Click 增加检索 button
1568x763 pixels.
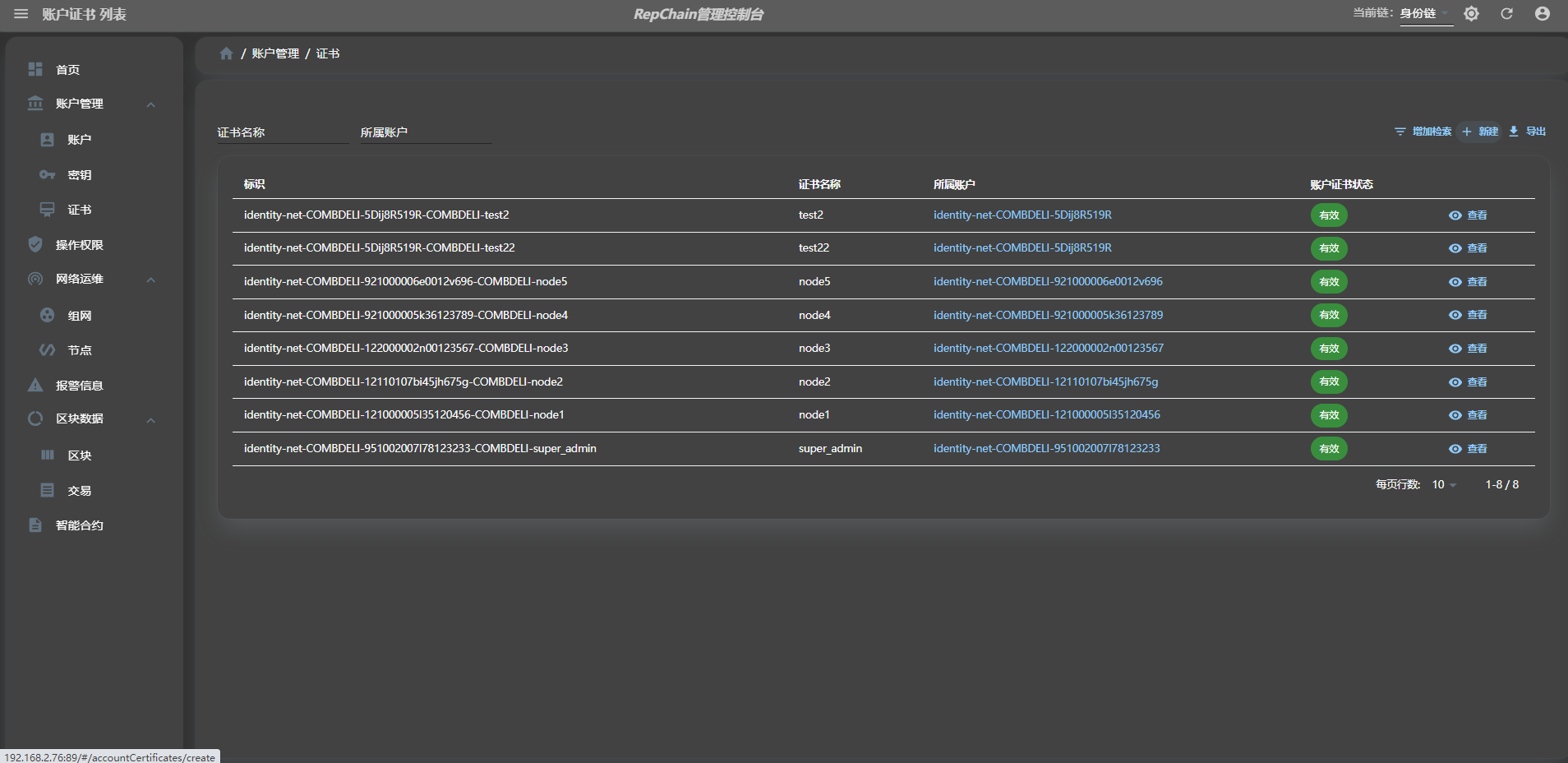(x=1423, y=132)
